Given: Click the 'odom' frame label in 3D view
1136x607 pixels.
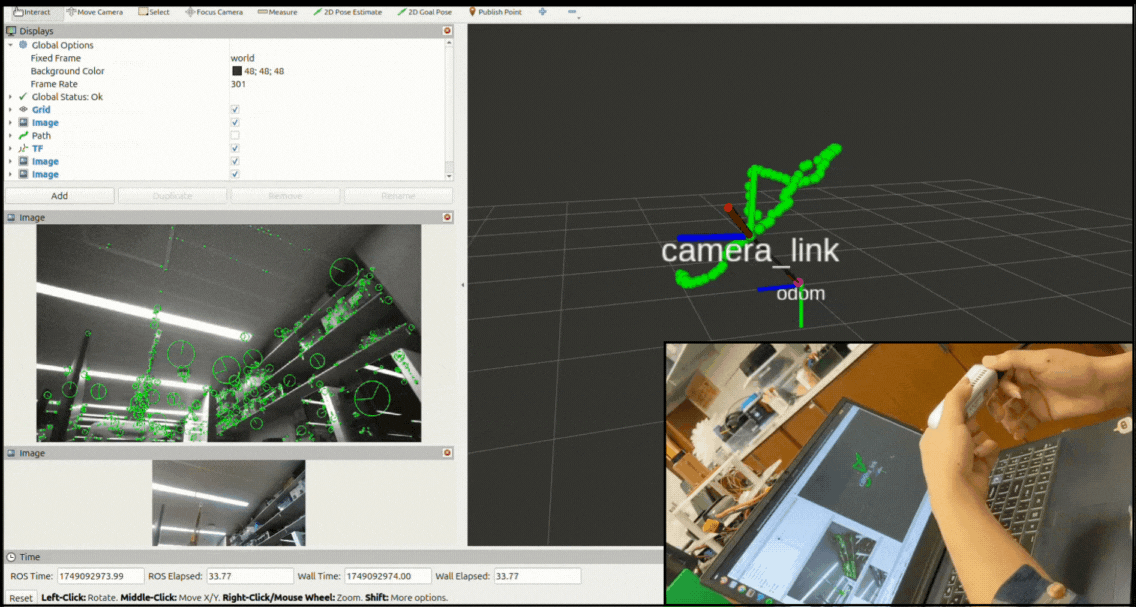Looking at the screenshot, I should point(801,293).
